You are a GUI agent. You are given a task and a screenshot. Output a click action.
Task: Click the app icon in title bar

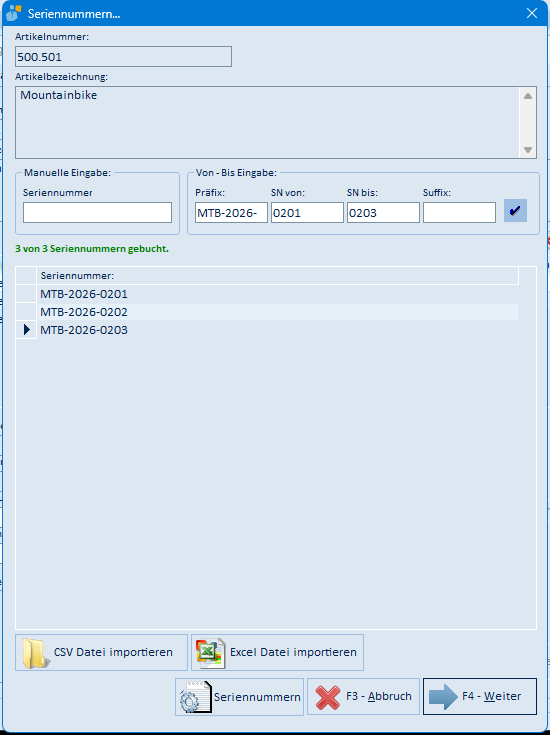pyautogui.click(x=14, y=13)
